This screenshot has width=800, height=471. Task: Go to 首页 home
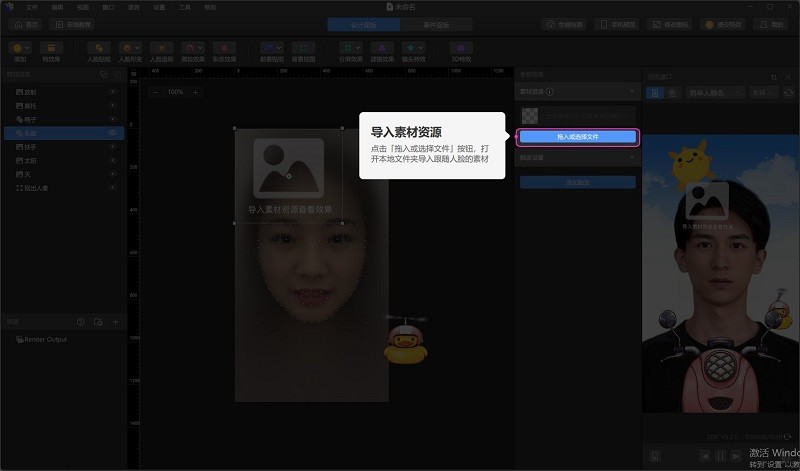coord(26,24)
